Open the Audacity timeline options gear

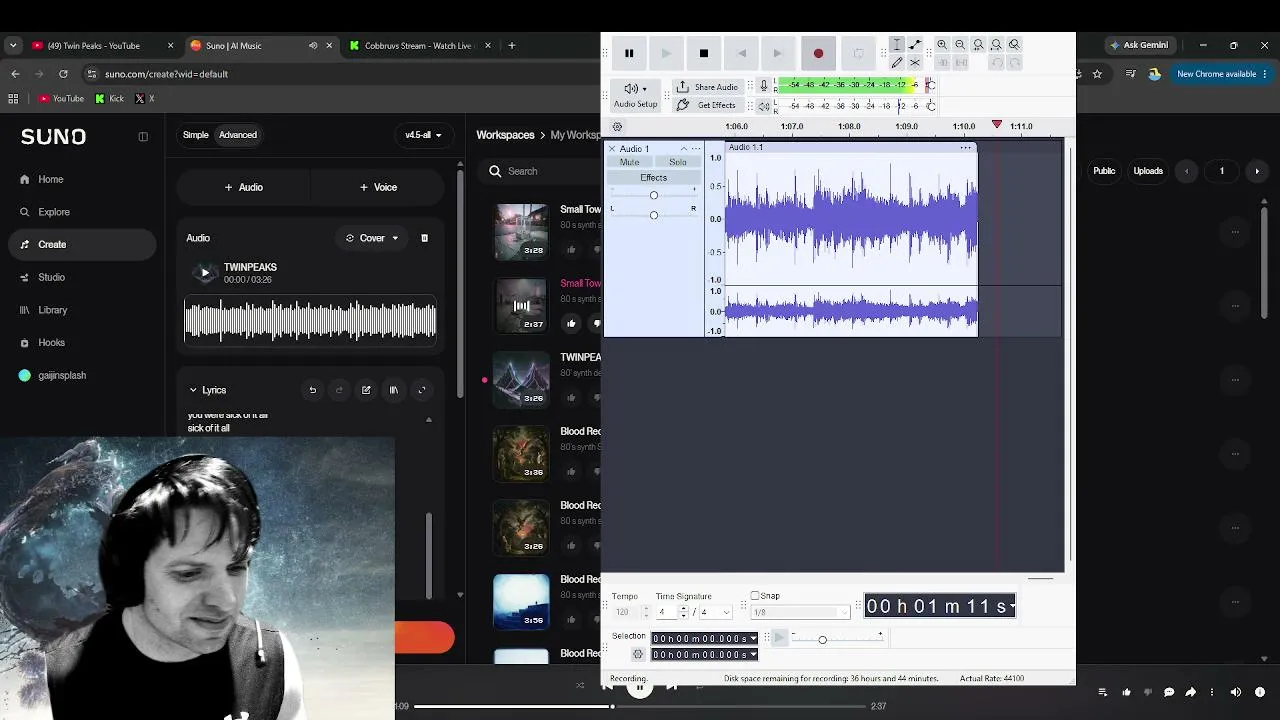click(617, 127)
